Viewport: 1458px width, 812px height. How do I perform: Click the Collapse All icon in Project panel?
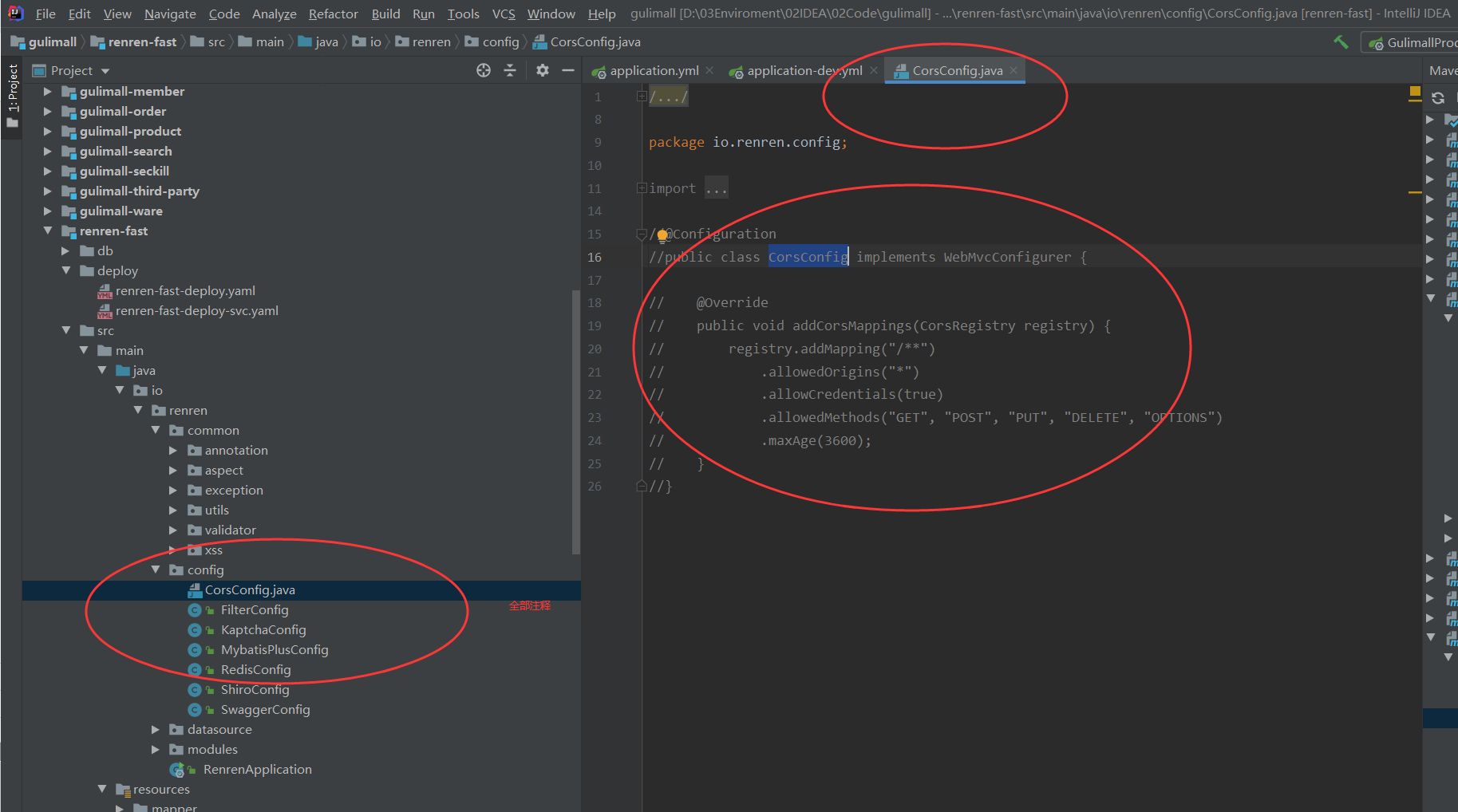point(510,70)
